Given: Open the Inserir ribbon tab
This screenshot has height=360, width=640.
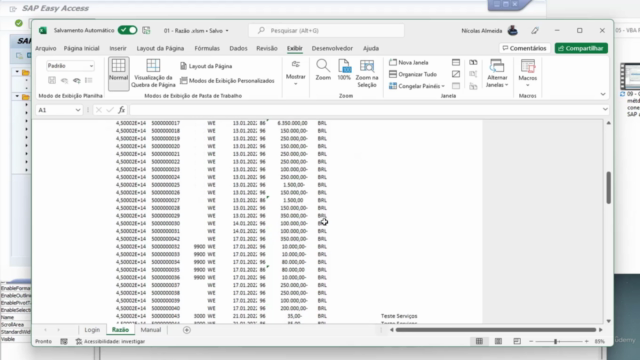Looking at the screenshot, I should [118, 48].
